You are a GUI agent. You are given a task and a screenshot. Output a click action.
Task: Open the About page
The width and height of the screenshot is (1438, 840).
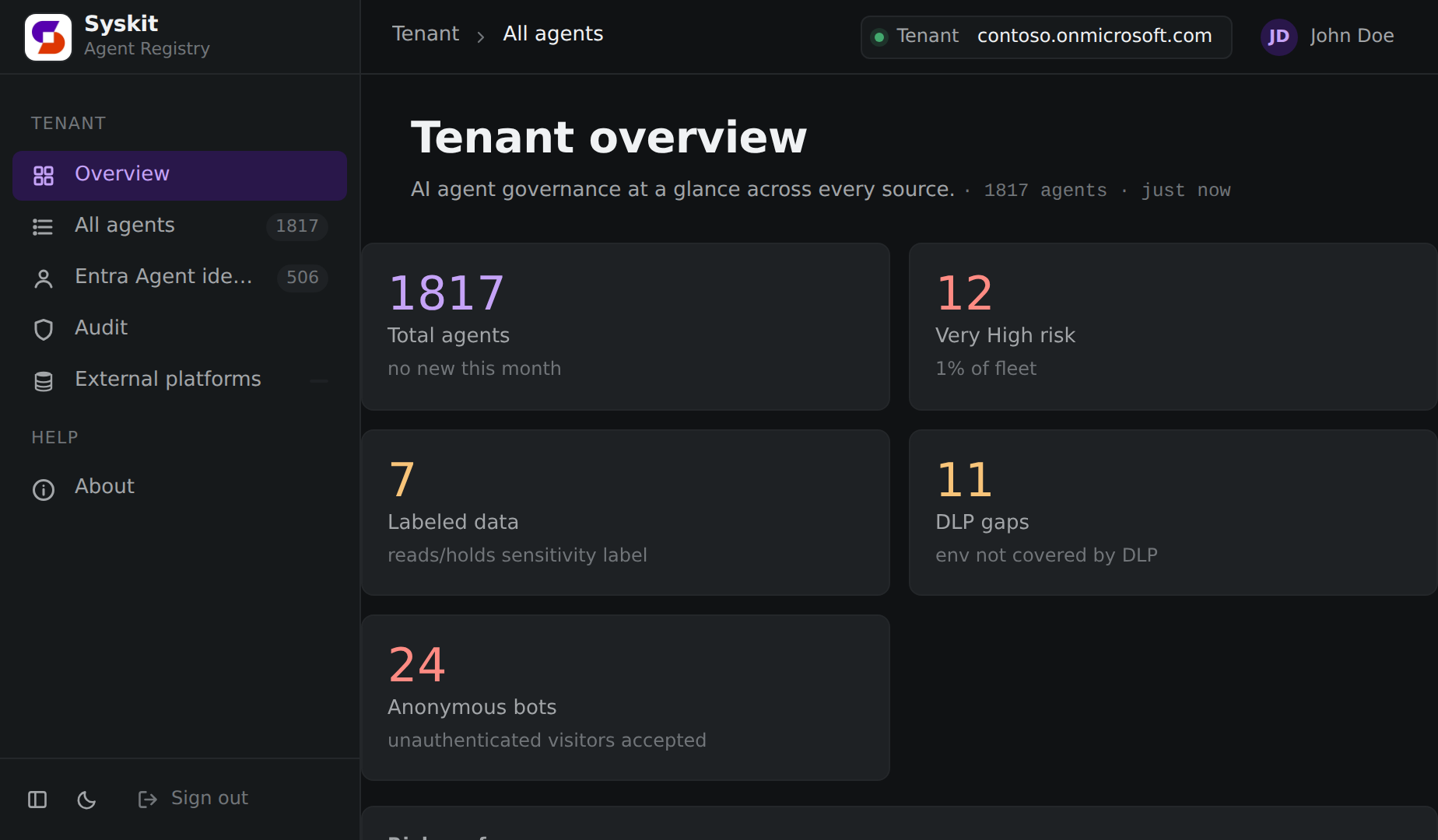(180, 488)
